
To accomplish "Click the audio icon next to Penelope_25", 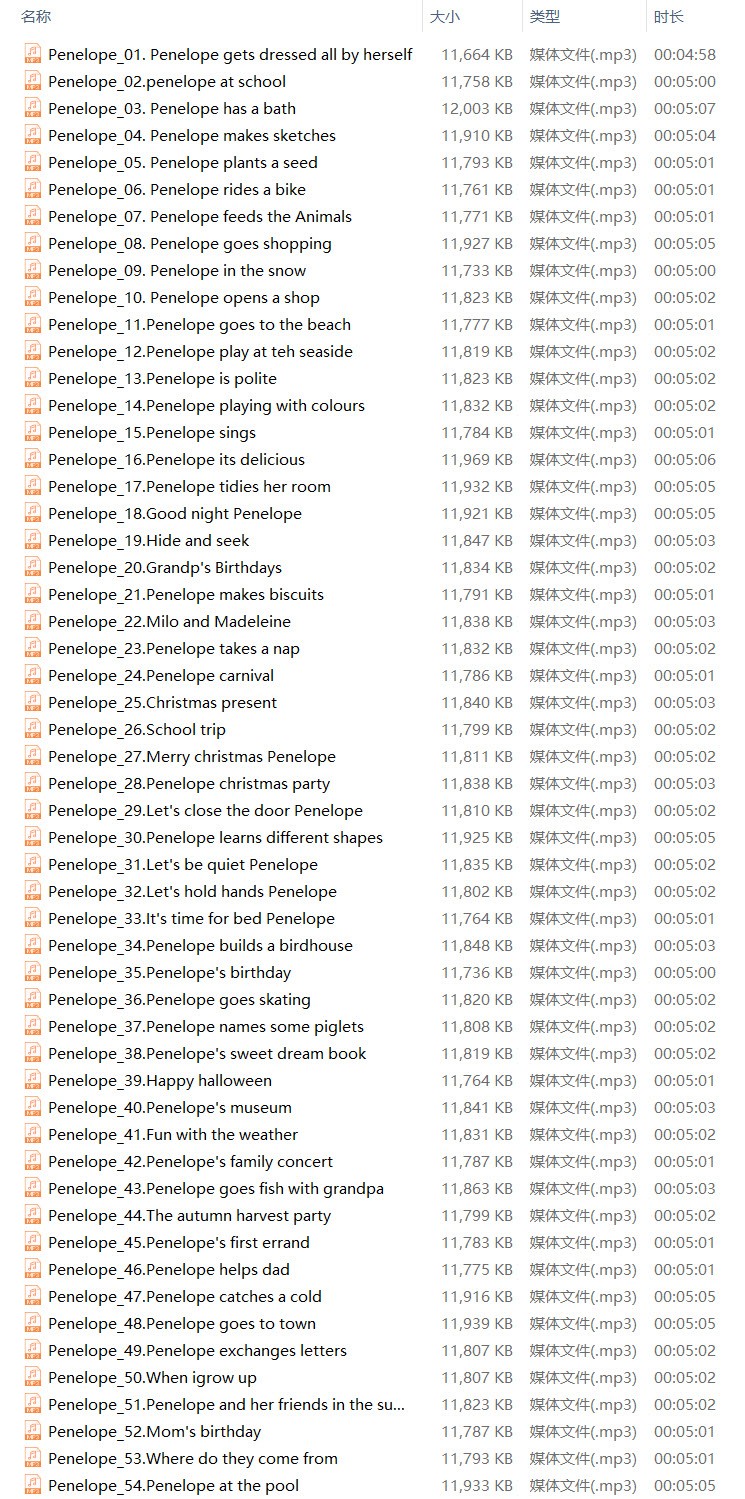I will click(33, 702).
